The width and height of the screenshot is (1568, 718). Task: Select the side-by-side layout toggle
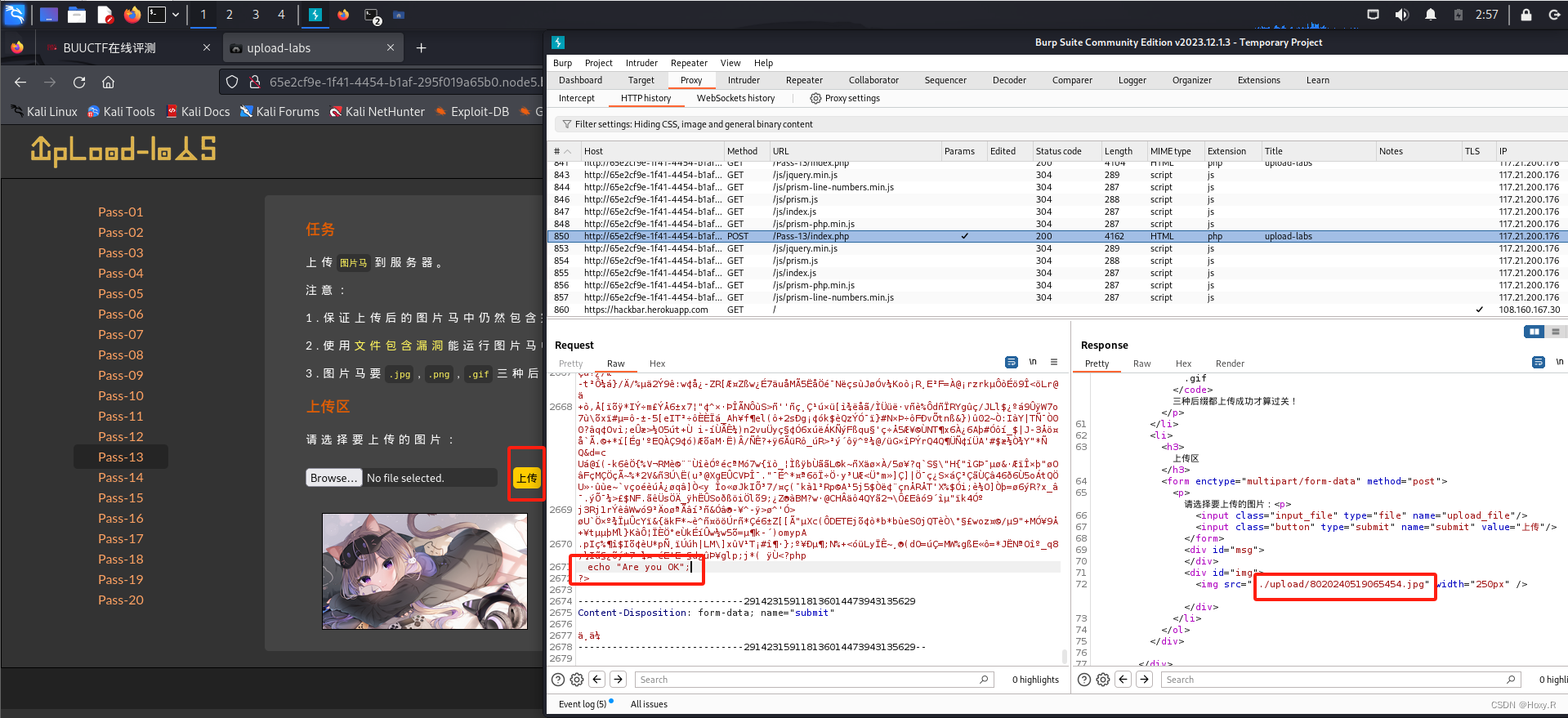tap(1534, 332)
